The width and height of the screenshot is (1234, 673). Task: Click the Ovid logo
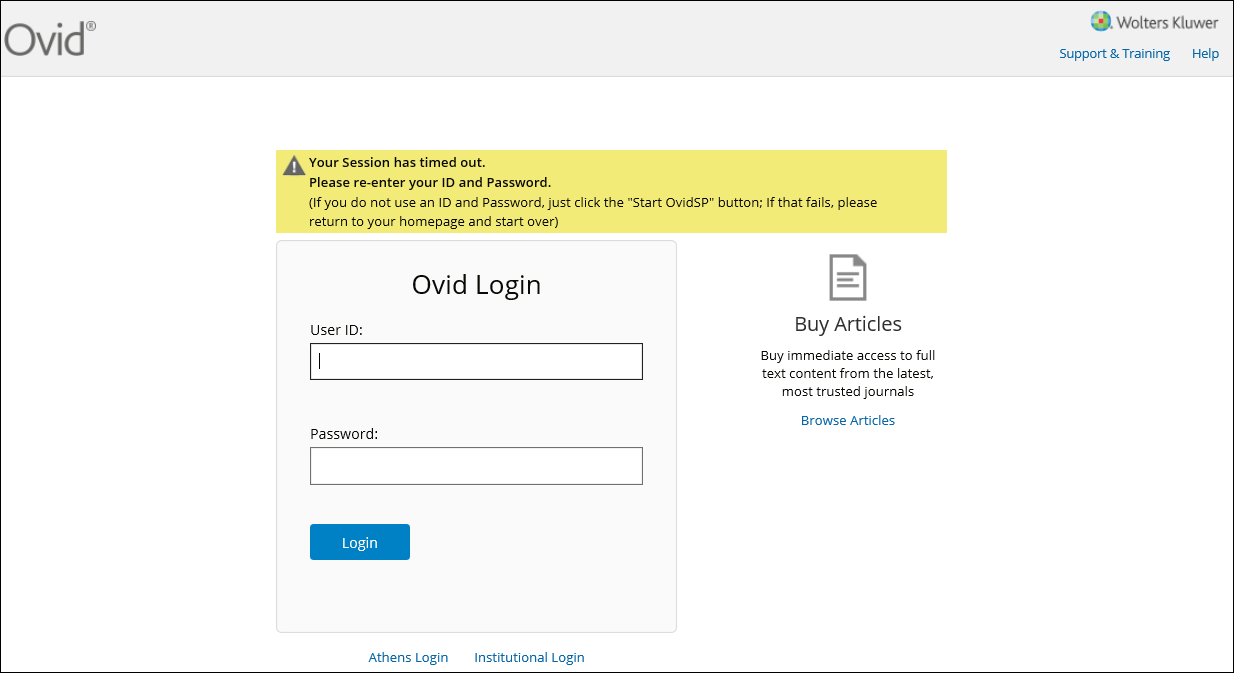pos(50,39)
